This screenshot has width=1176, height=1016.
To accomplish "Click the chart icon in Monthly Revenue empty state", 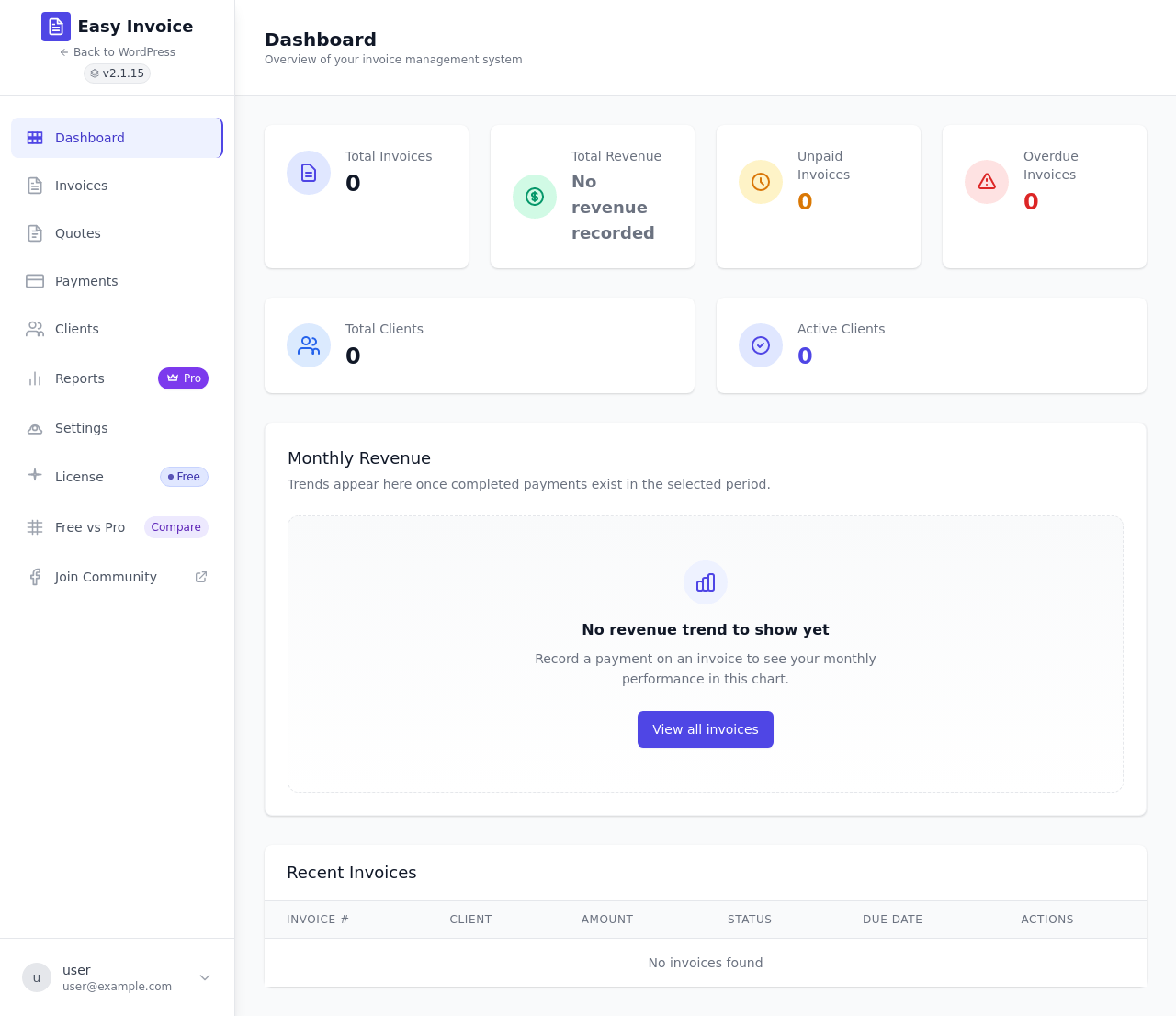I will point(706,582).
